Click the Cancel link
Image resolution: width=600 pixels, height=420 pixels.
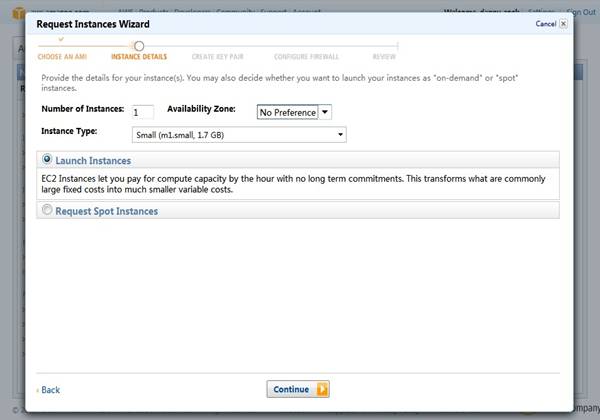pyautogui.click(x=545, y=23)
